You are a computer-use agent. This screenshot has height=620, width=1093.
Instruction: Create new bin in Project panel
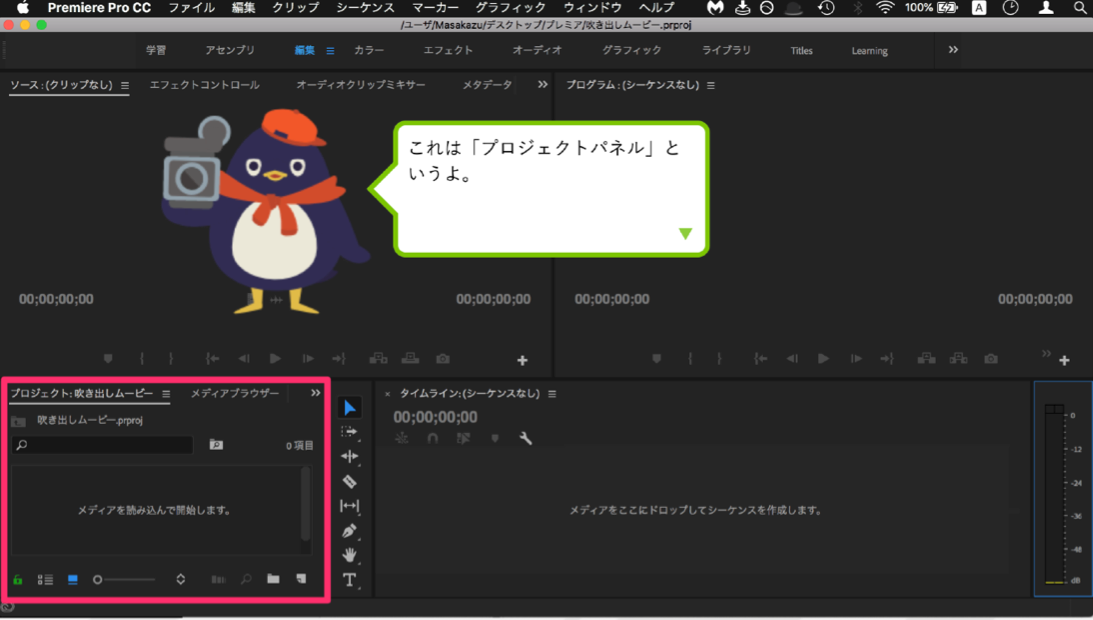click(273, 579)
